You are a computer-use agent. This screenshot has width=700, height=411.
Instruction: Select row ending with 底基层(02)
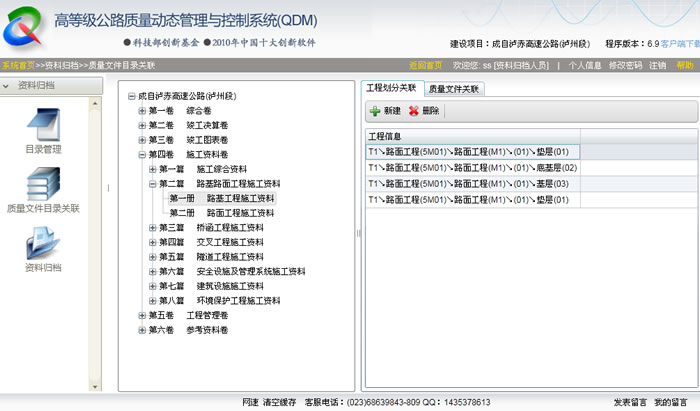[472, 167]
